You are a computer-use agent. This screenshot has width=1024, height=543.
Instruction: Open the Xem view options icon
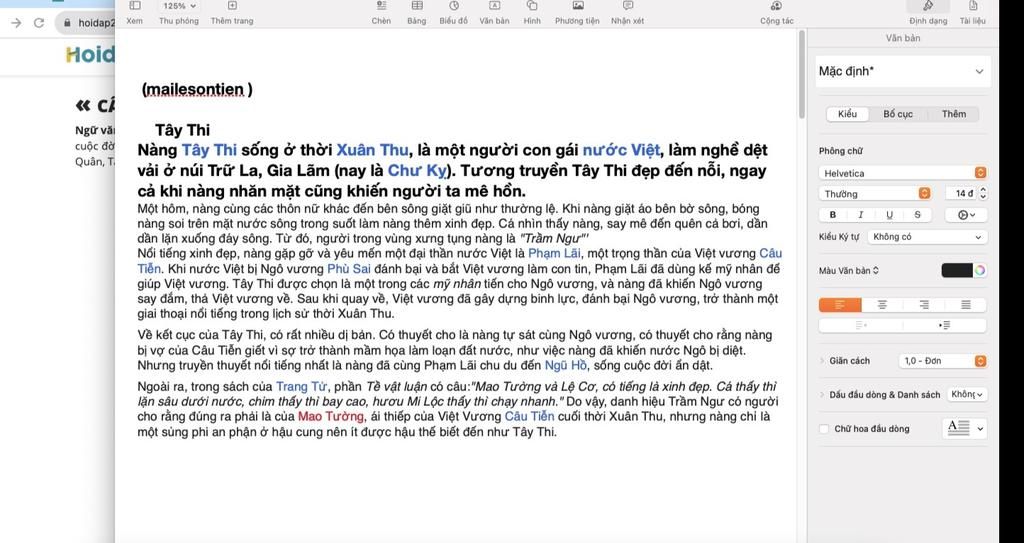click(x=135, y=6)
